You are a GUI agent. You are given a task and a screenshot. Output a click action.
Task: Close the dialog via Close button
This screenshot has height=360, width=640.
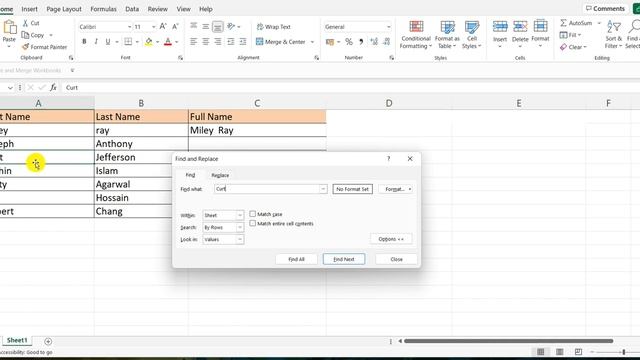(x=396, y=259)
